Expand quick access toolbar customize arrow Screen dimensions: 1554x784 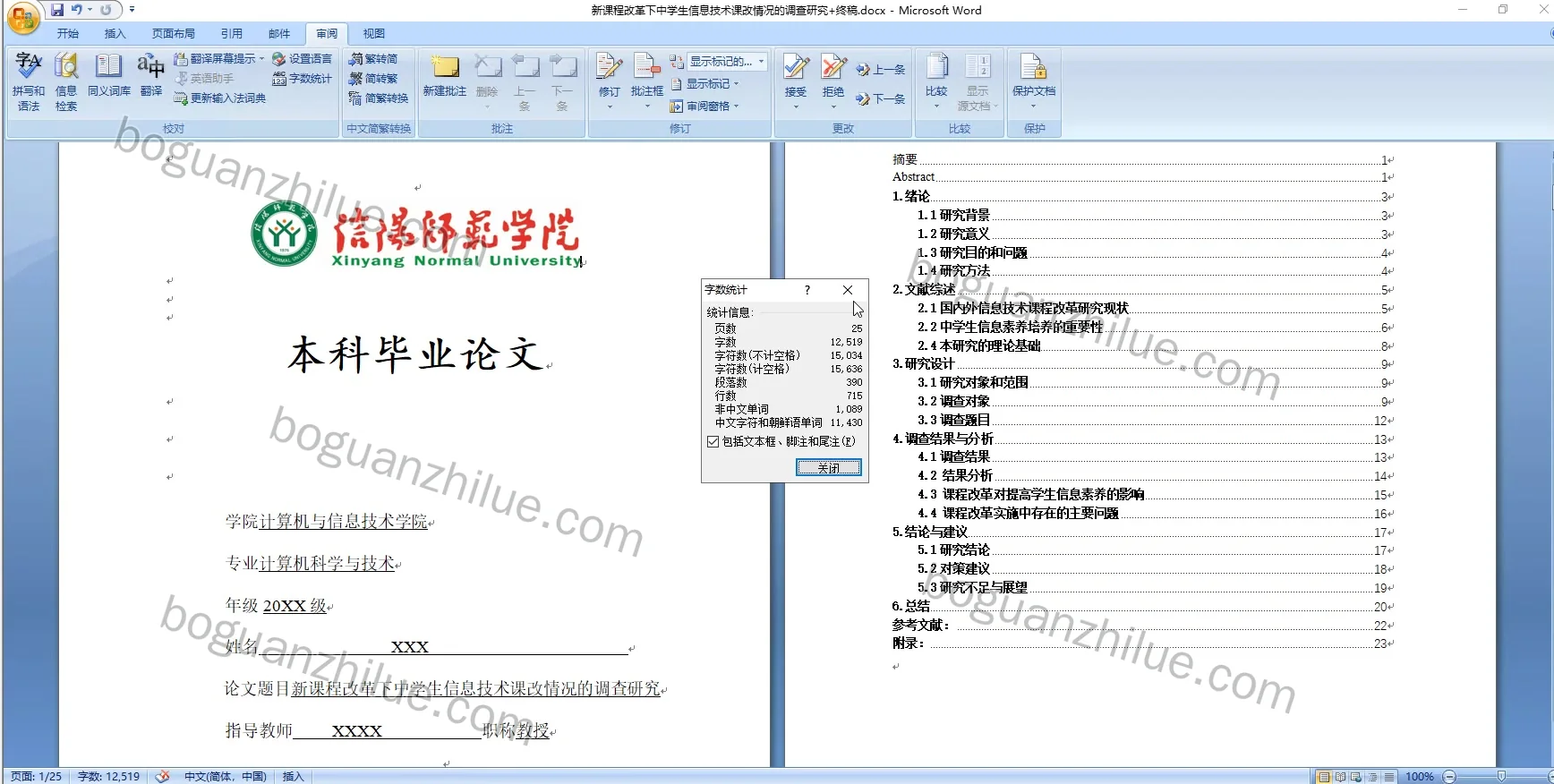132,10
